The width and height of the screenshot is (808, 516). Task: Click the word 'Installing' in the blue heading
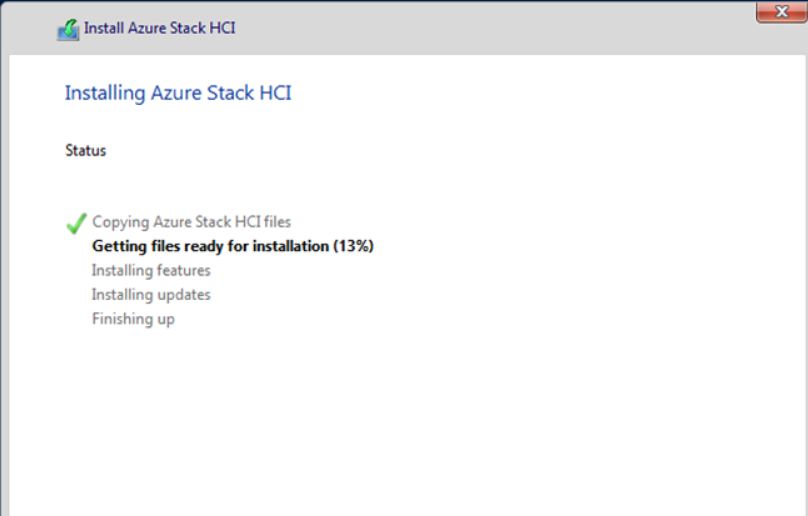(x=104, y=93)
